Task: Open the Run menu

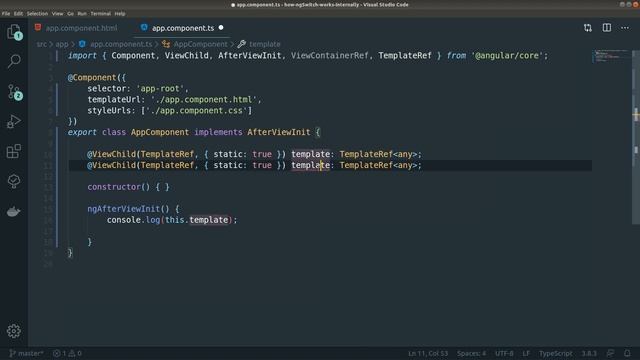Action: [x=82, y=13]
